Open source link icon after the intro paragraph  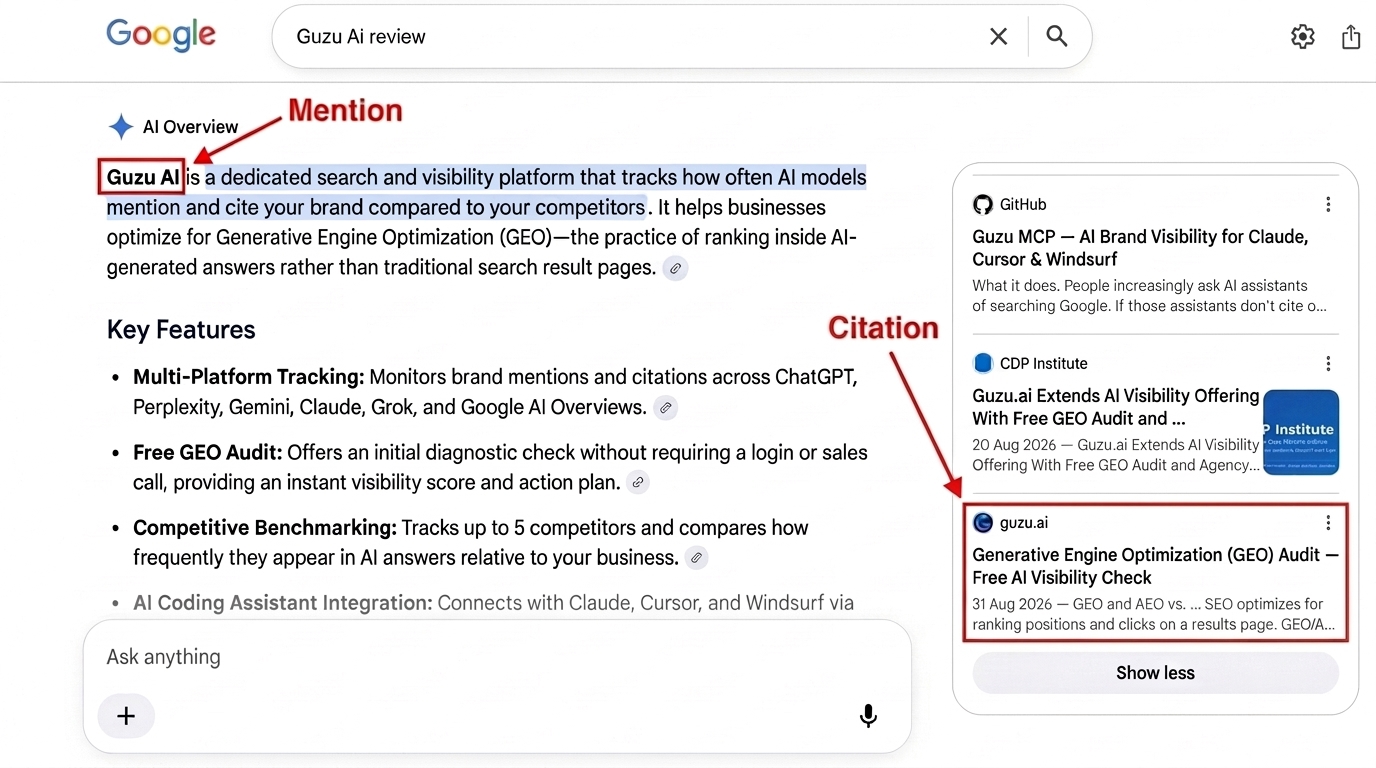(x=676, y=268)
